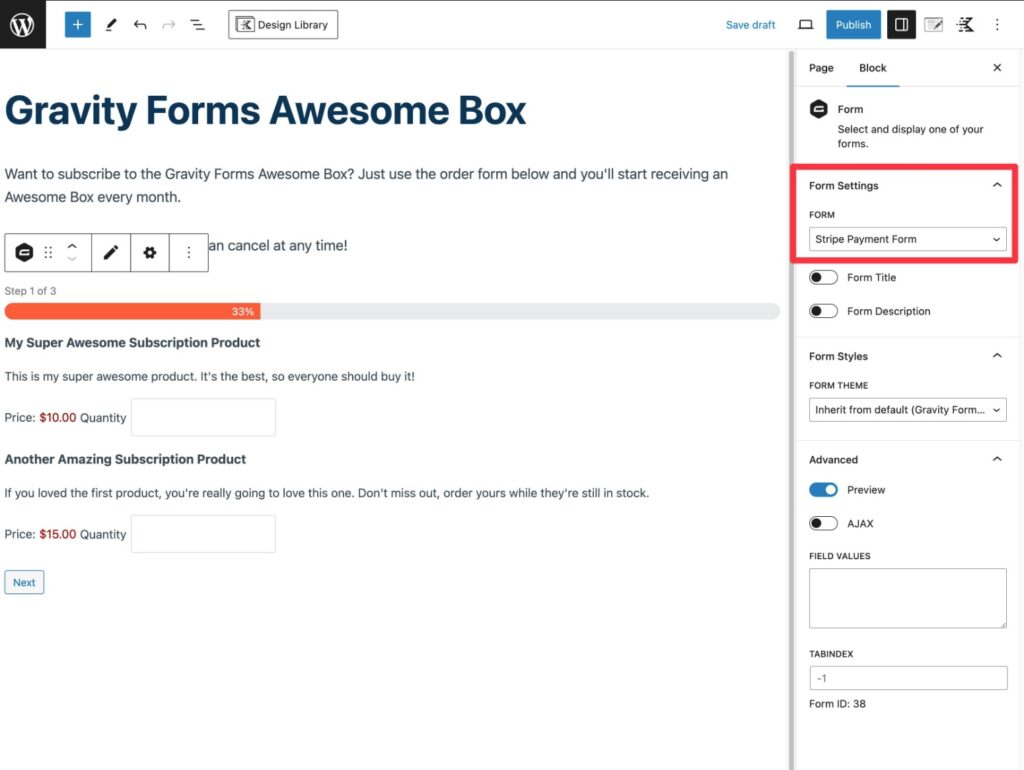
Task: Open the Document Overview list view
Action: 197,24
